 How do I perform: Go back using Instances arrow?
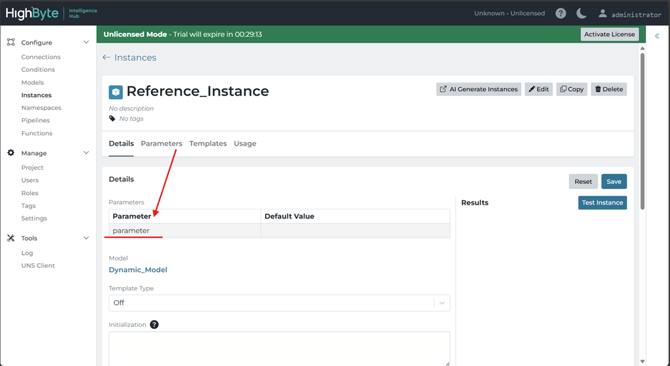coord(106,57)
